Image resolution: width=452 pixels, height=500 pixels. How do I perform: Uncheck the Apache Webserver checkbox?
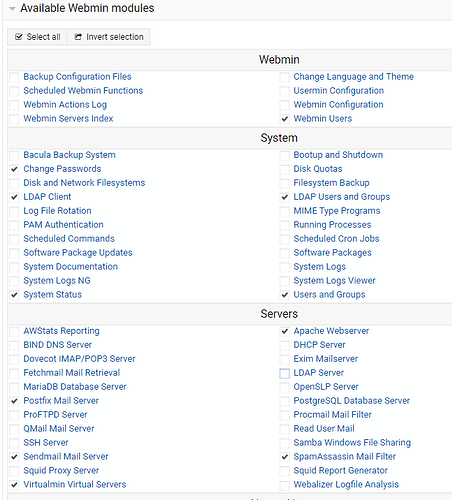coord(284,331)
